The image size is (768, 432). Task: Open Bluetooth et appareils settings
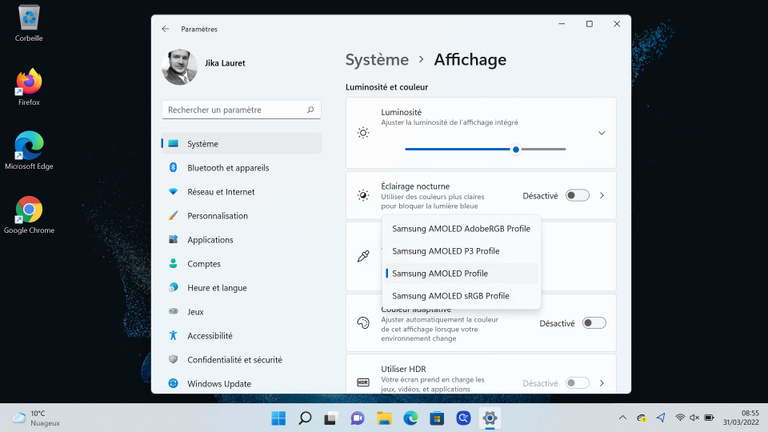pyautogui.click(x=241, y=168)
